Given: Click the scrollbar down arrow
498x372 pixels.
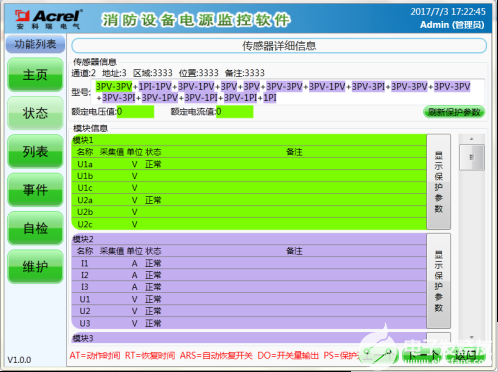Looking at the screenshot, I should [x=471, y=337].
